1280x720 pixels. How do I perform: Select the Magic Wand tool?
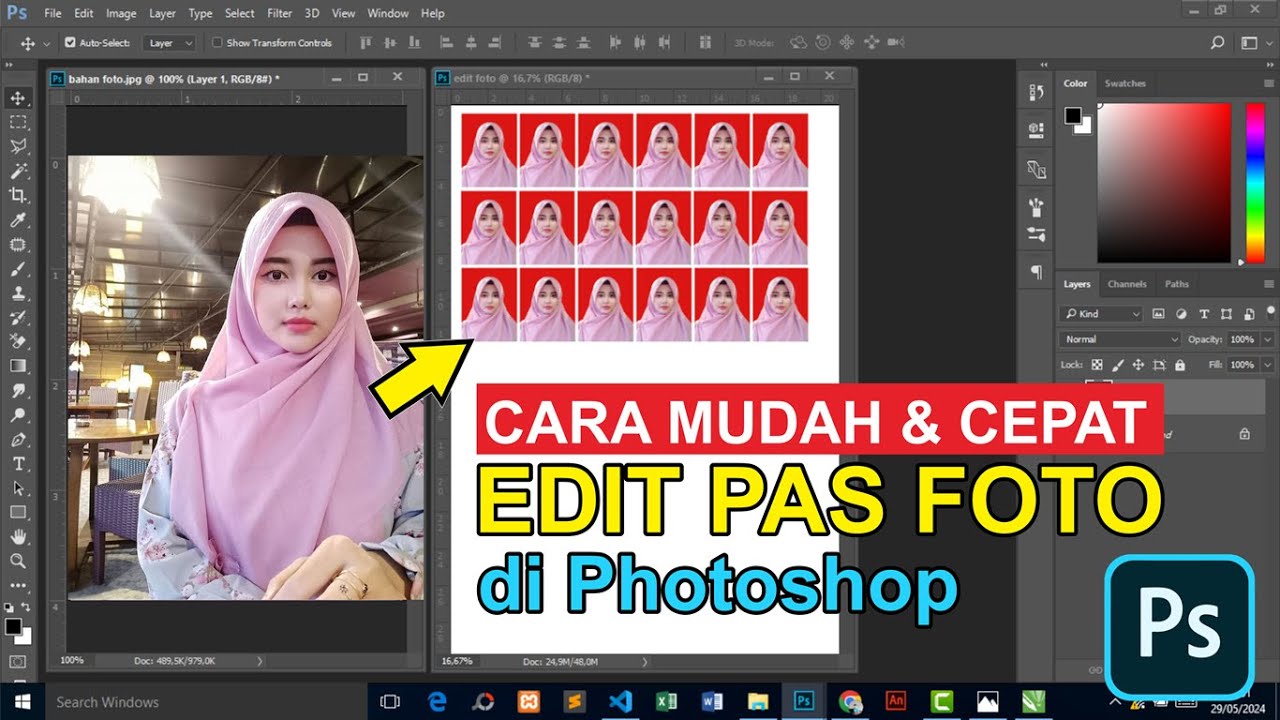pos(18,171)
